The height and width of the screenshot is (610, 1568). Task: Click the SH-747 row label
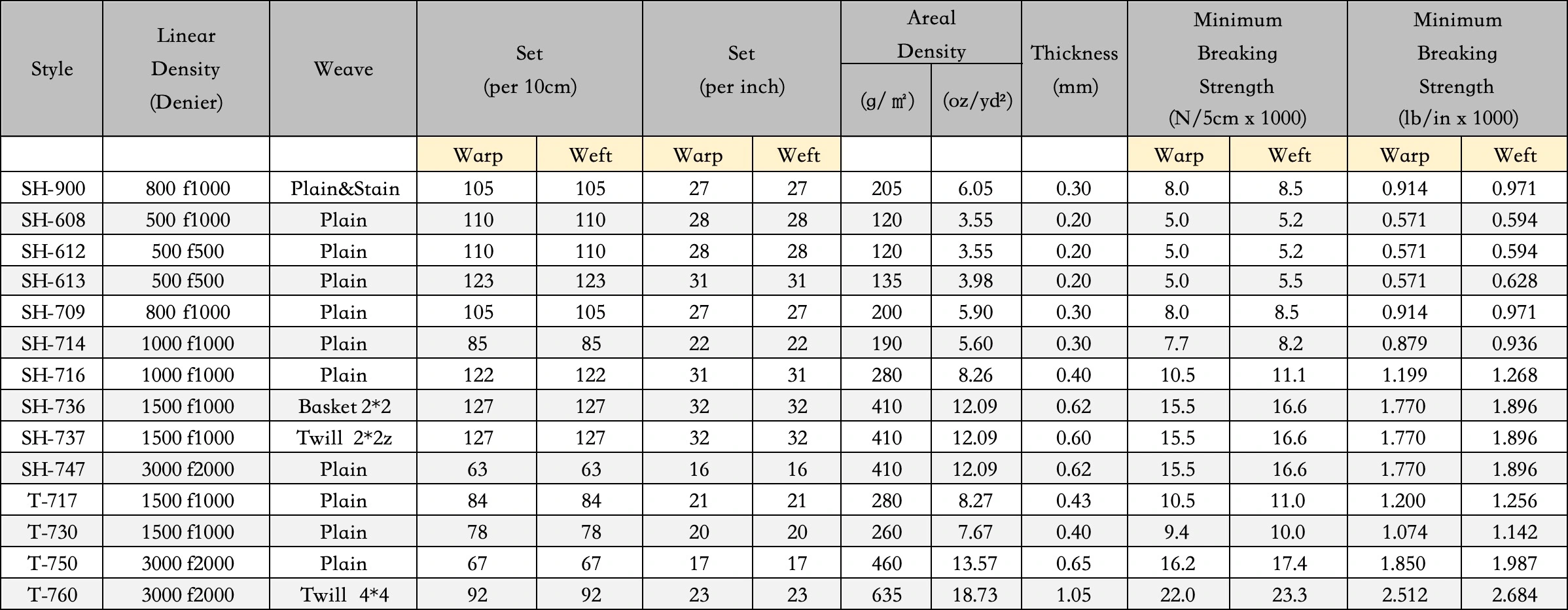tap(52, 469)
